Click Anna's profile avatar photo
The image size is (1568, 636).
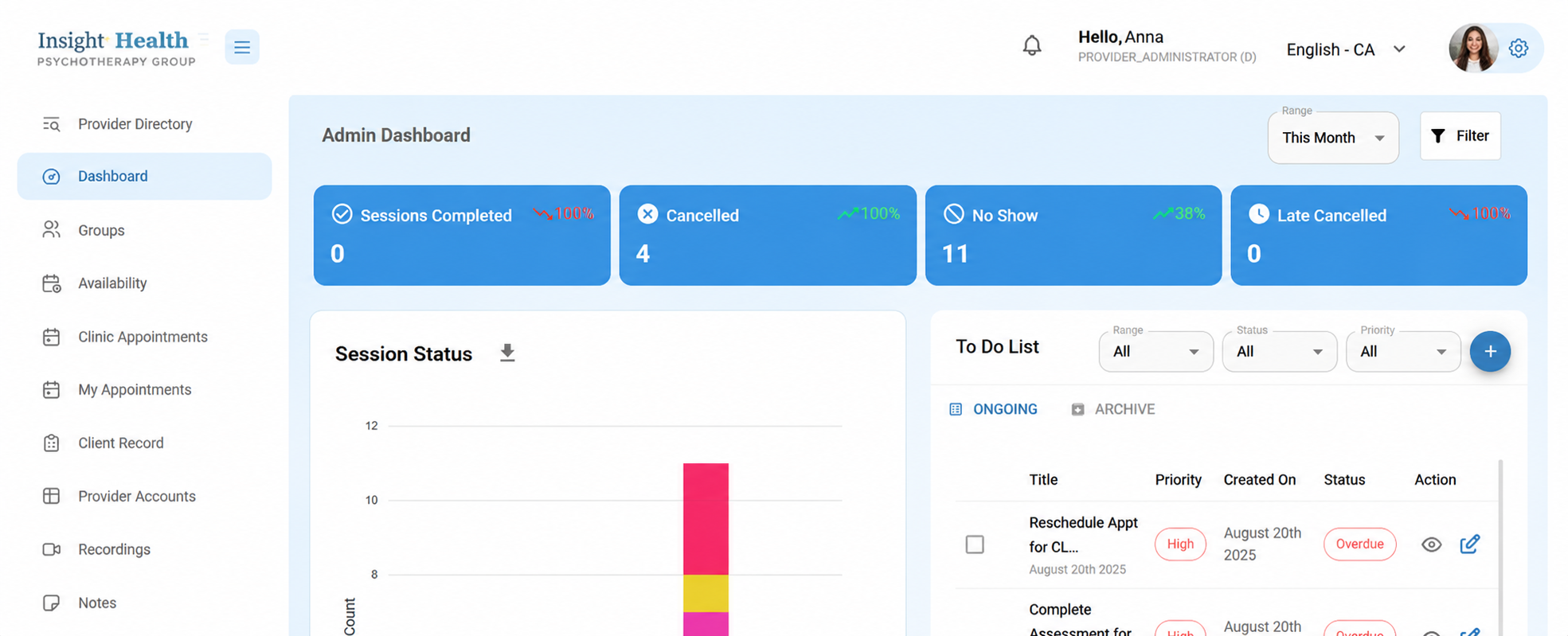(1473, 48)
